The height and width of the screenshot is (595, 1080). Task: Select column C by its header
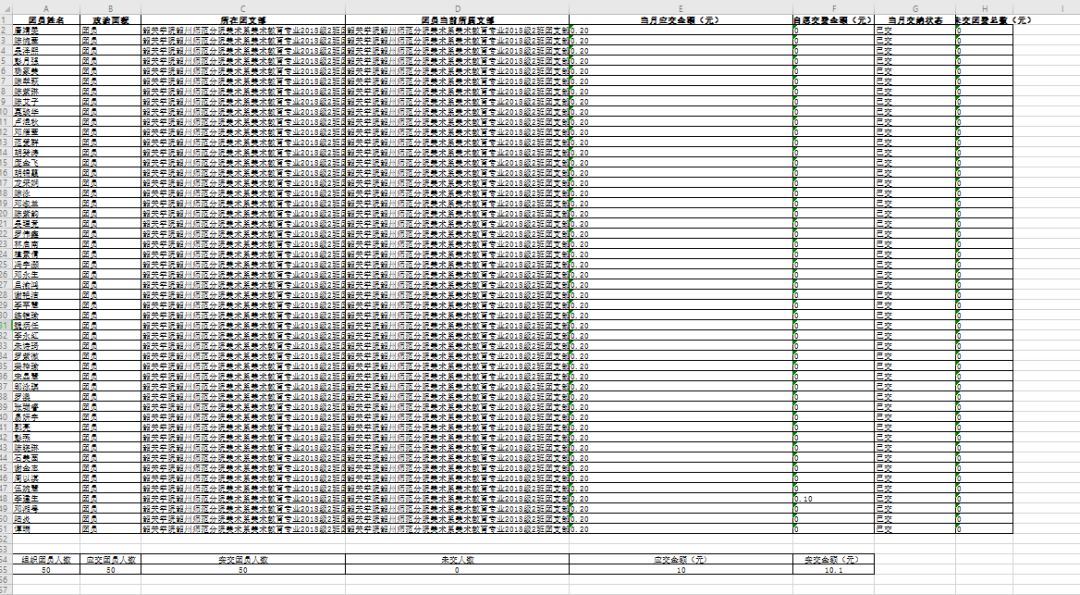(243, 8)
